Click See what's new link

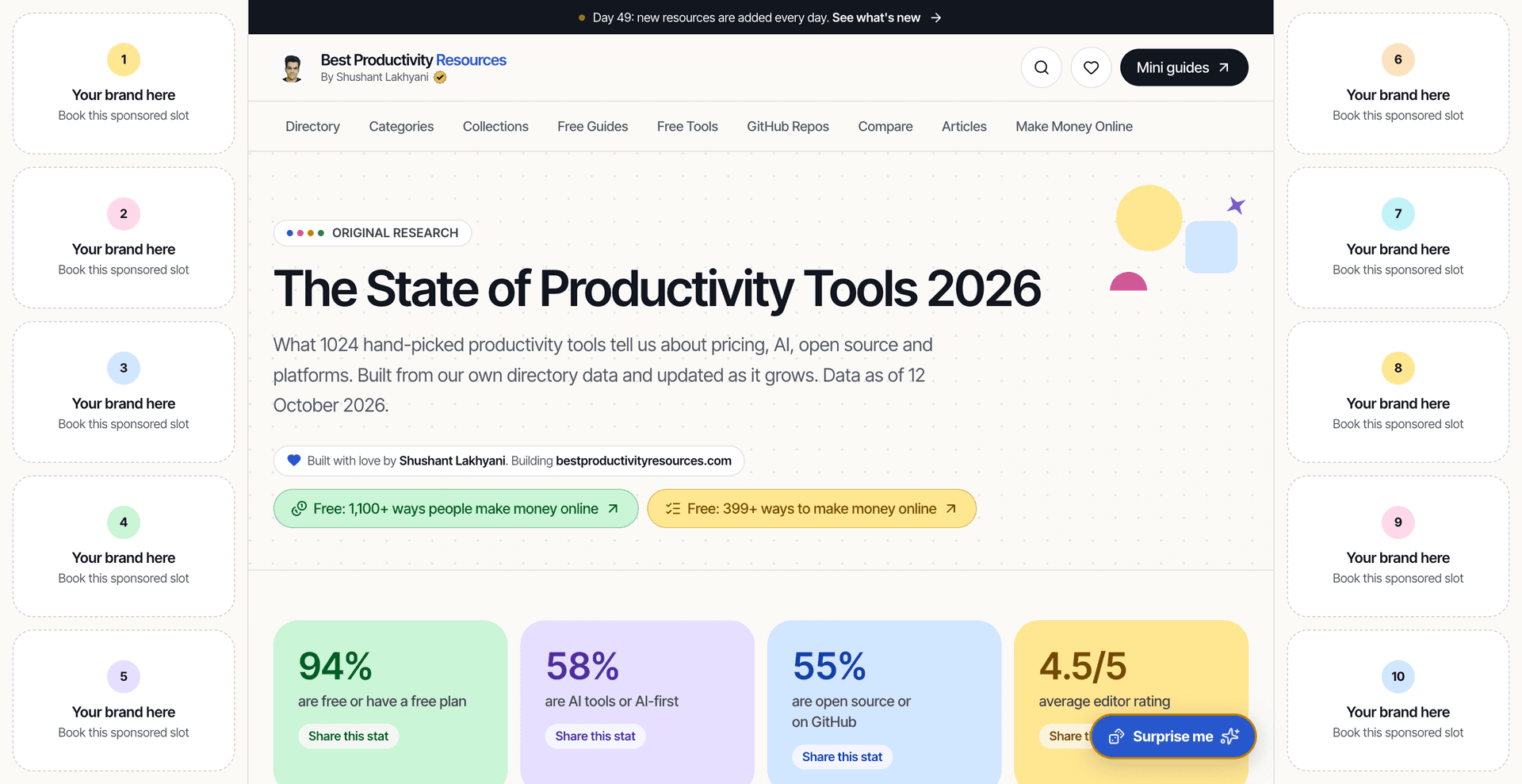[876, 17]
